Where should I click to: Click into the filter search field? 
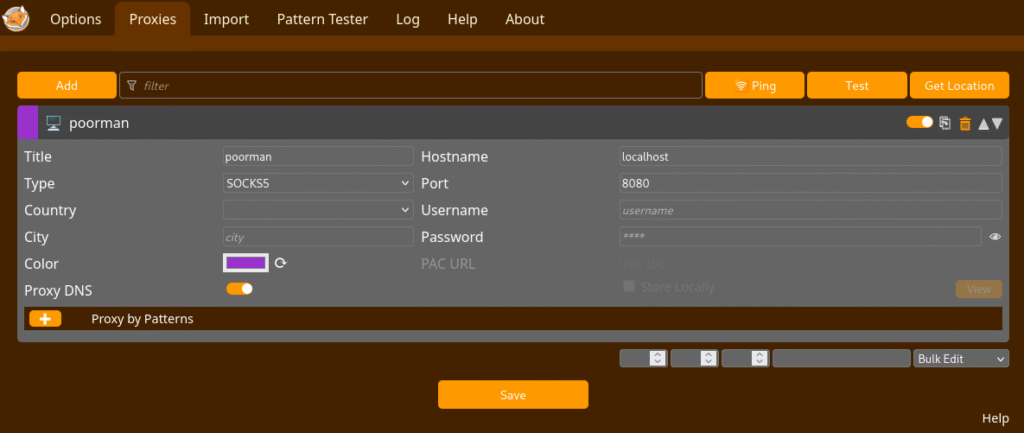pos(410,86)
